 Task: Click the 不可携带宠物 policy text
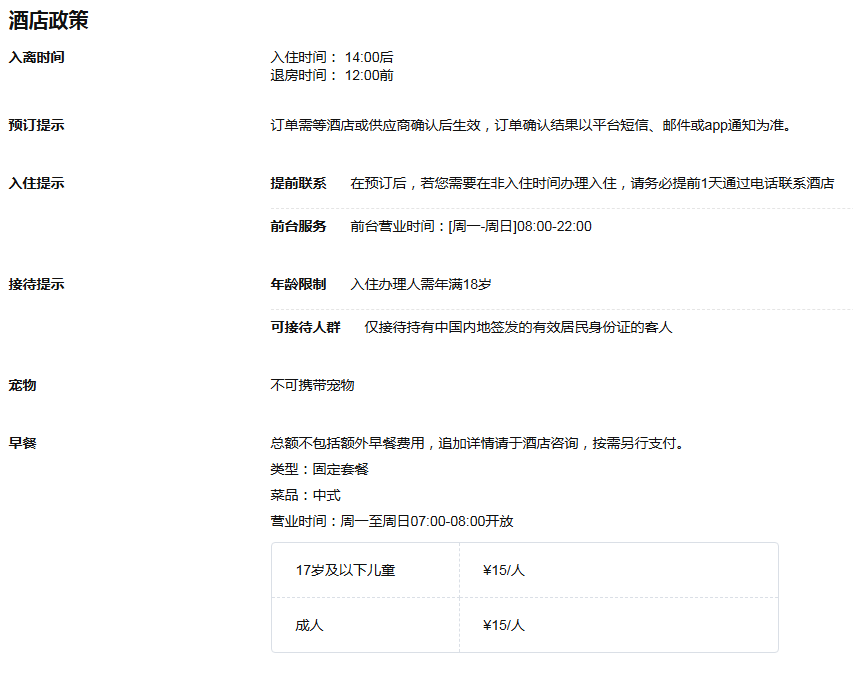click(312, 385)
